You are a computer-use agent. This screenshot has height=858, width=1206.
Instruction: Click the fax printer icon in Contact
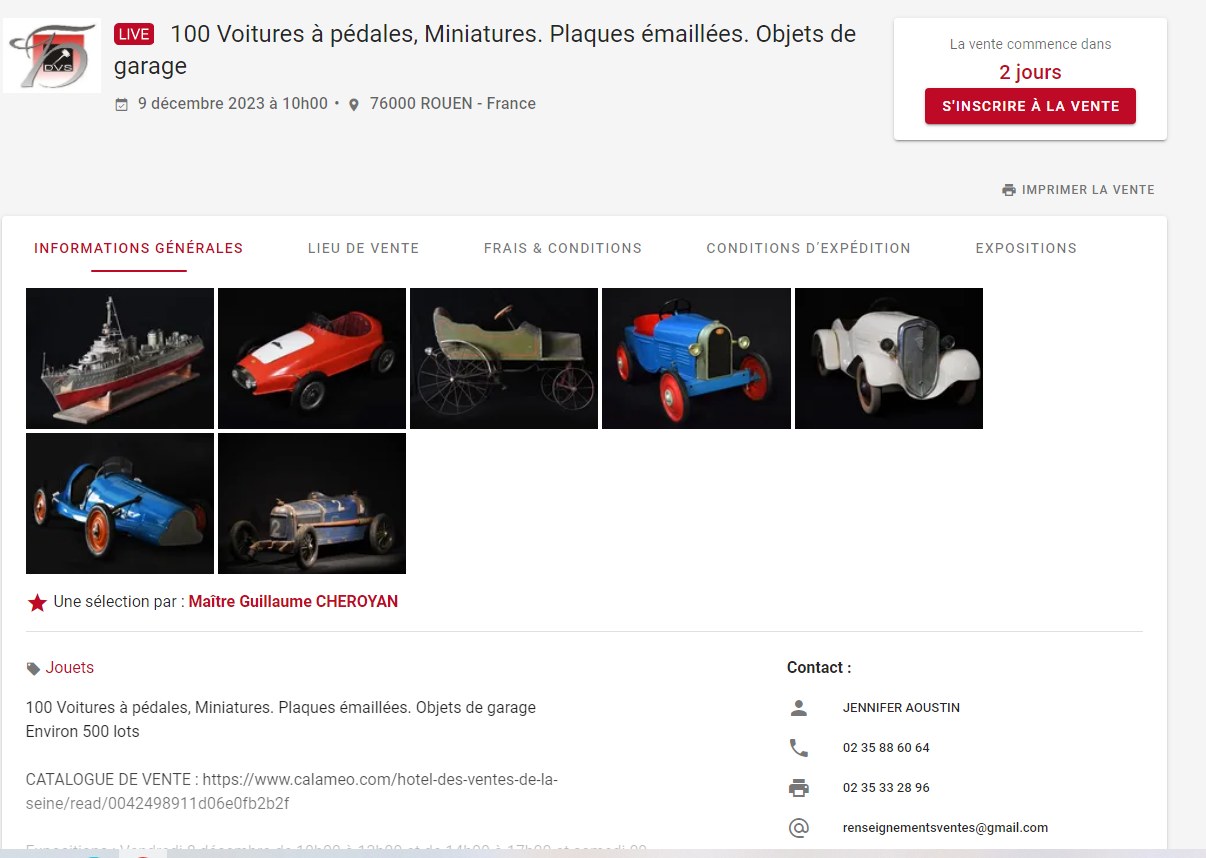tap(798, 788)
